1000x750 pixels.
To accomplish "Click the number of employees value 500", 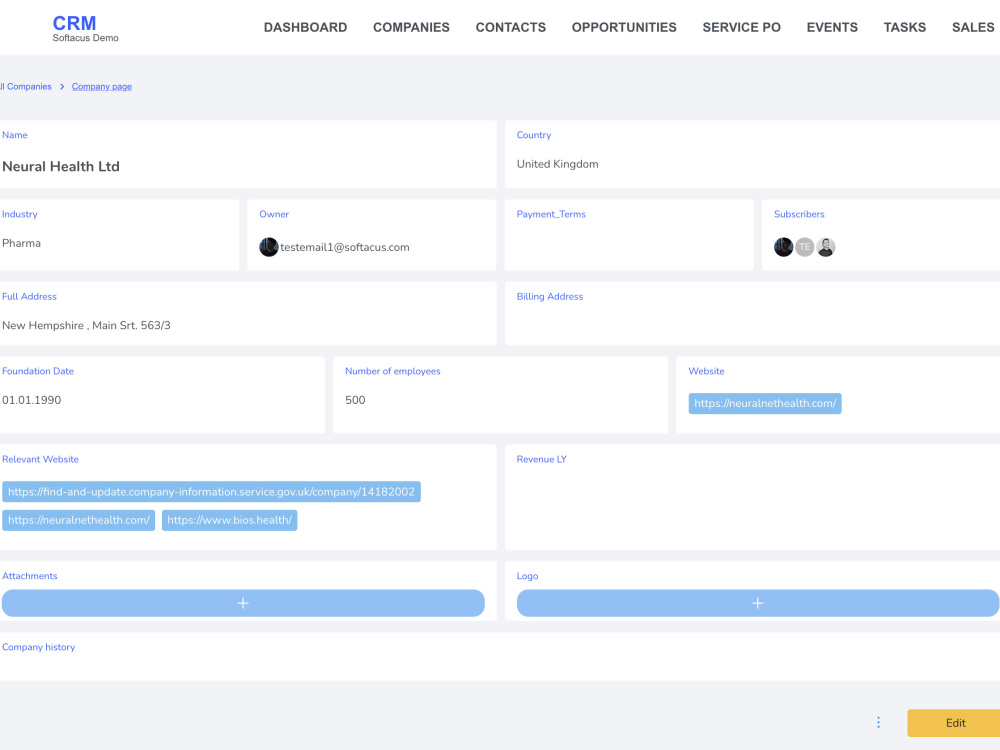I will 355,400.
